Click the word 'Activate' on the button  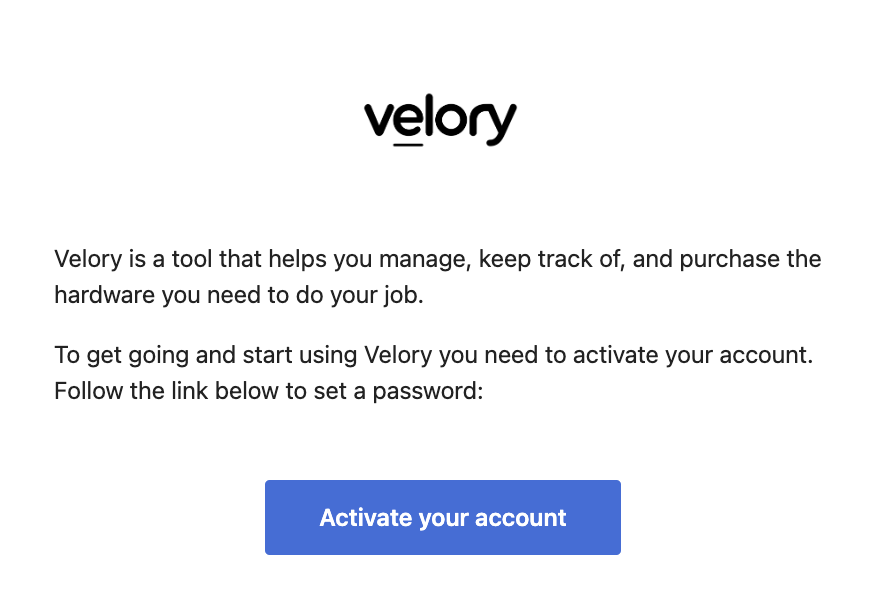tap(366, 517)
